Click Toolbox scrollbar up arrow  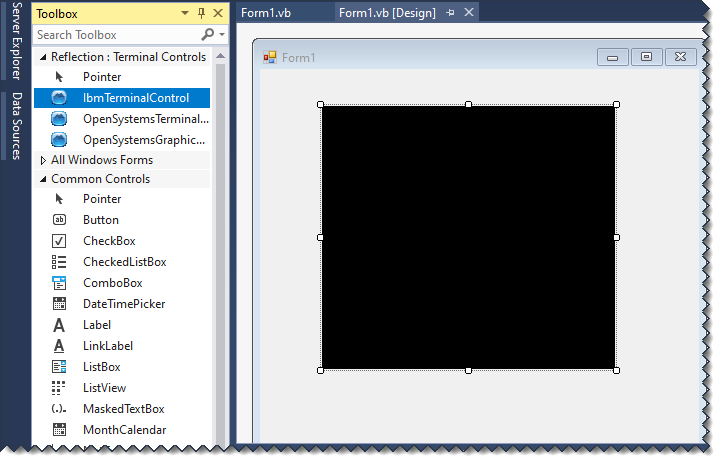click(220, 56)
